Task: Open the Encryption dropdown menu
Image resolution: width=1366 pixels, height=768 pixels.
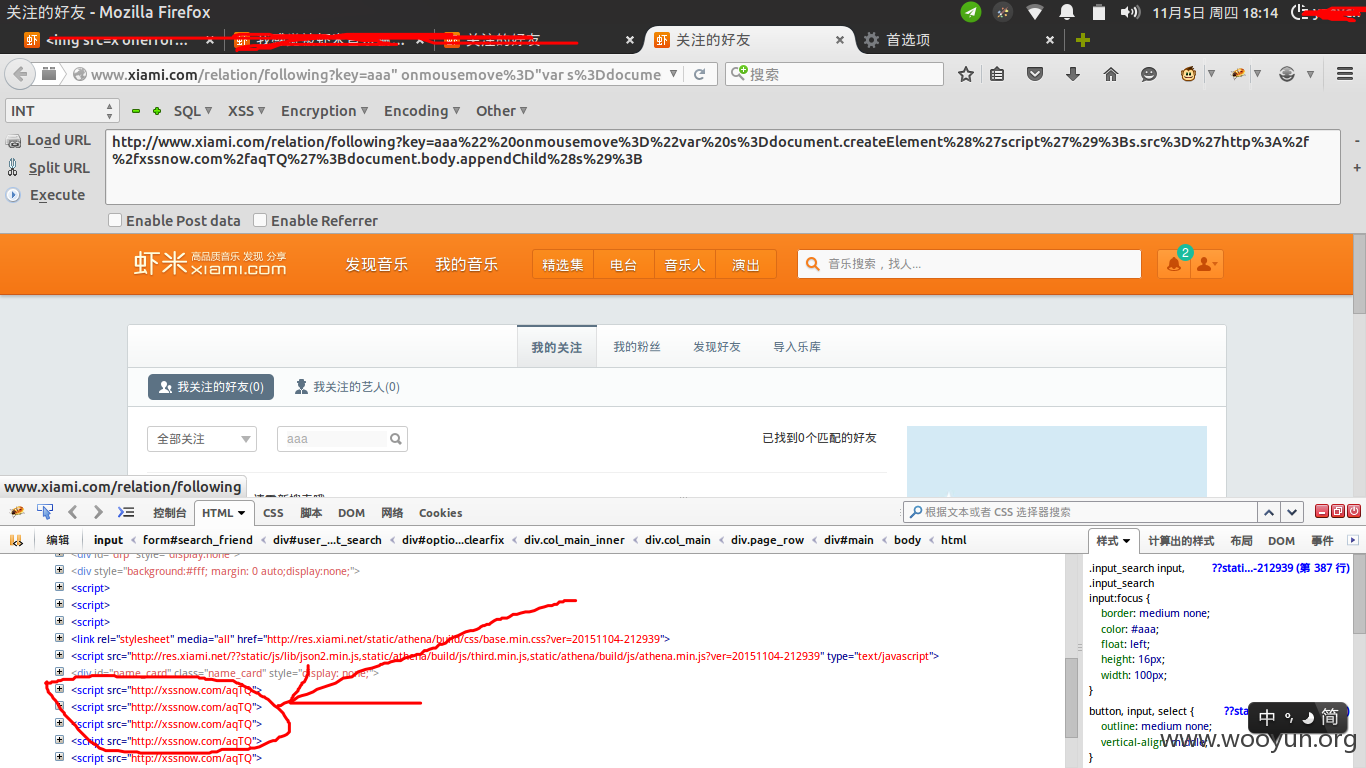Action: 325,111
